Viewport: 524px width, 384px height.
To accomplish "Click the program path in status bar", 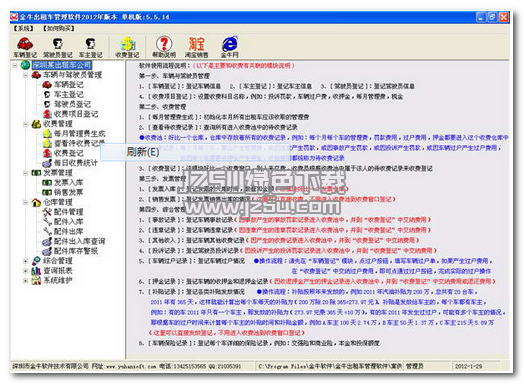I will pyautogui.click(x=330, y=366).
